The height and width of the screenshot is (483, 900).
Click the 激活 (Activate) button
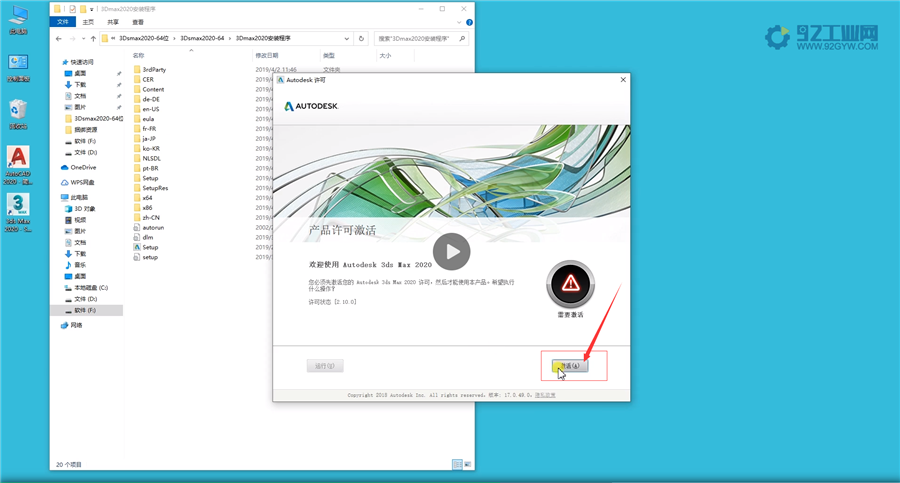[570, 366]
